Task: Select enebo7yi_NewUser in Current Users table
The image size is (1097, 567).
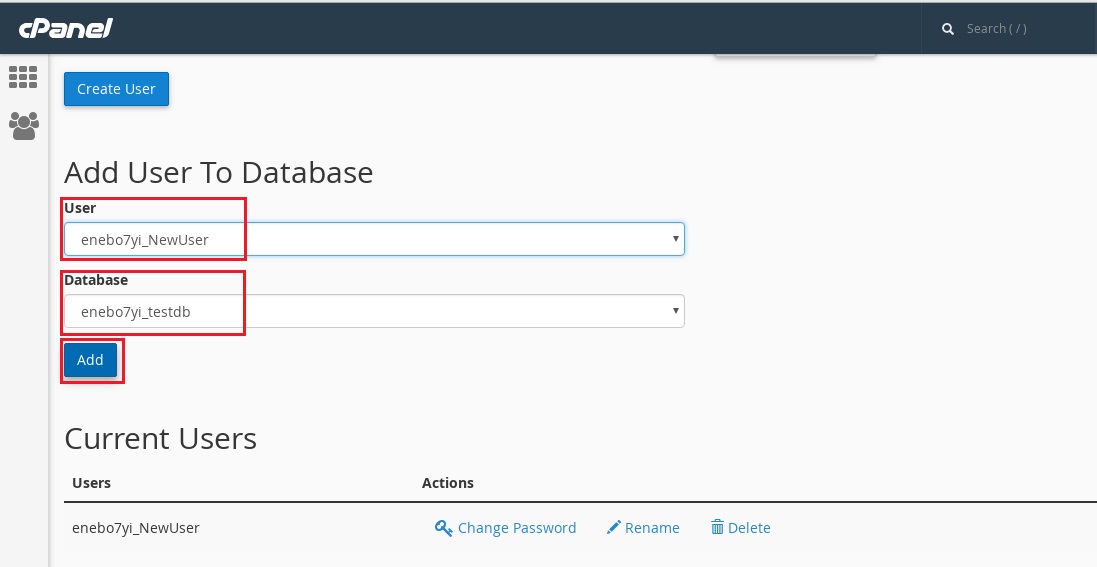Action: coord(136,528)
